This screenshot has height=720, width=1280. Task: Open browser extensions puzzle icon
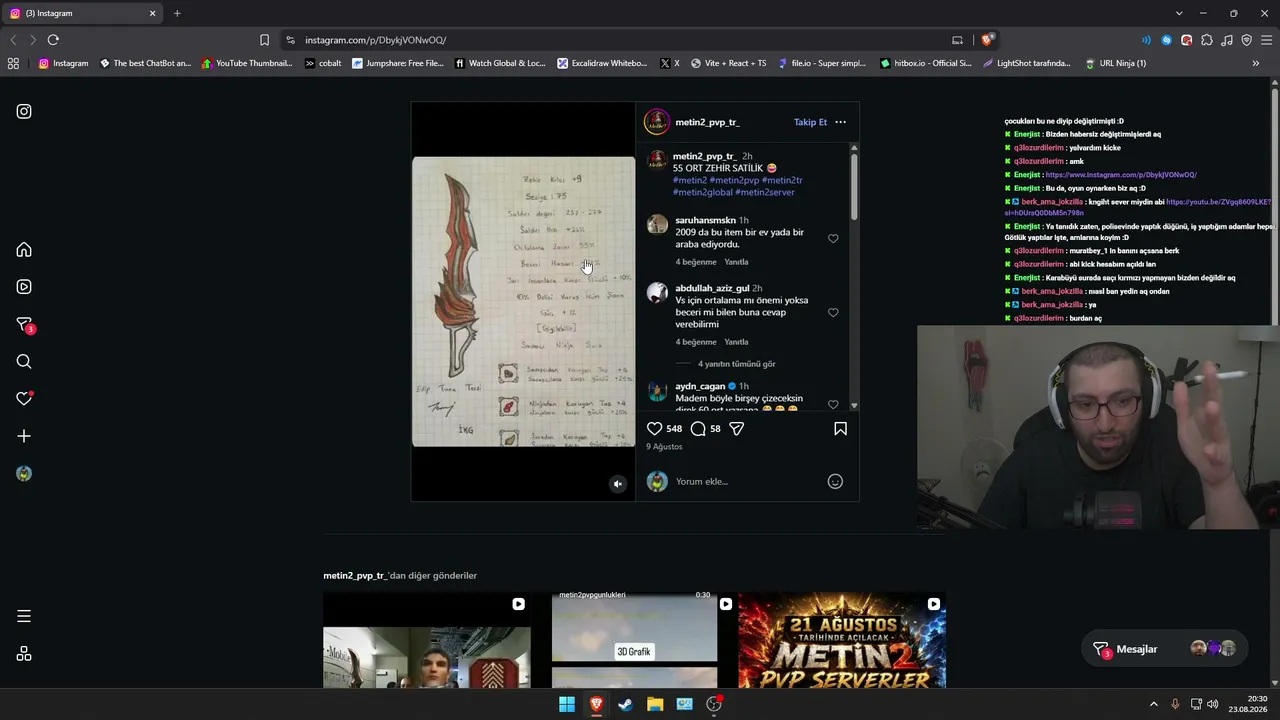1207,40
